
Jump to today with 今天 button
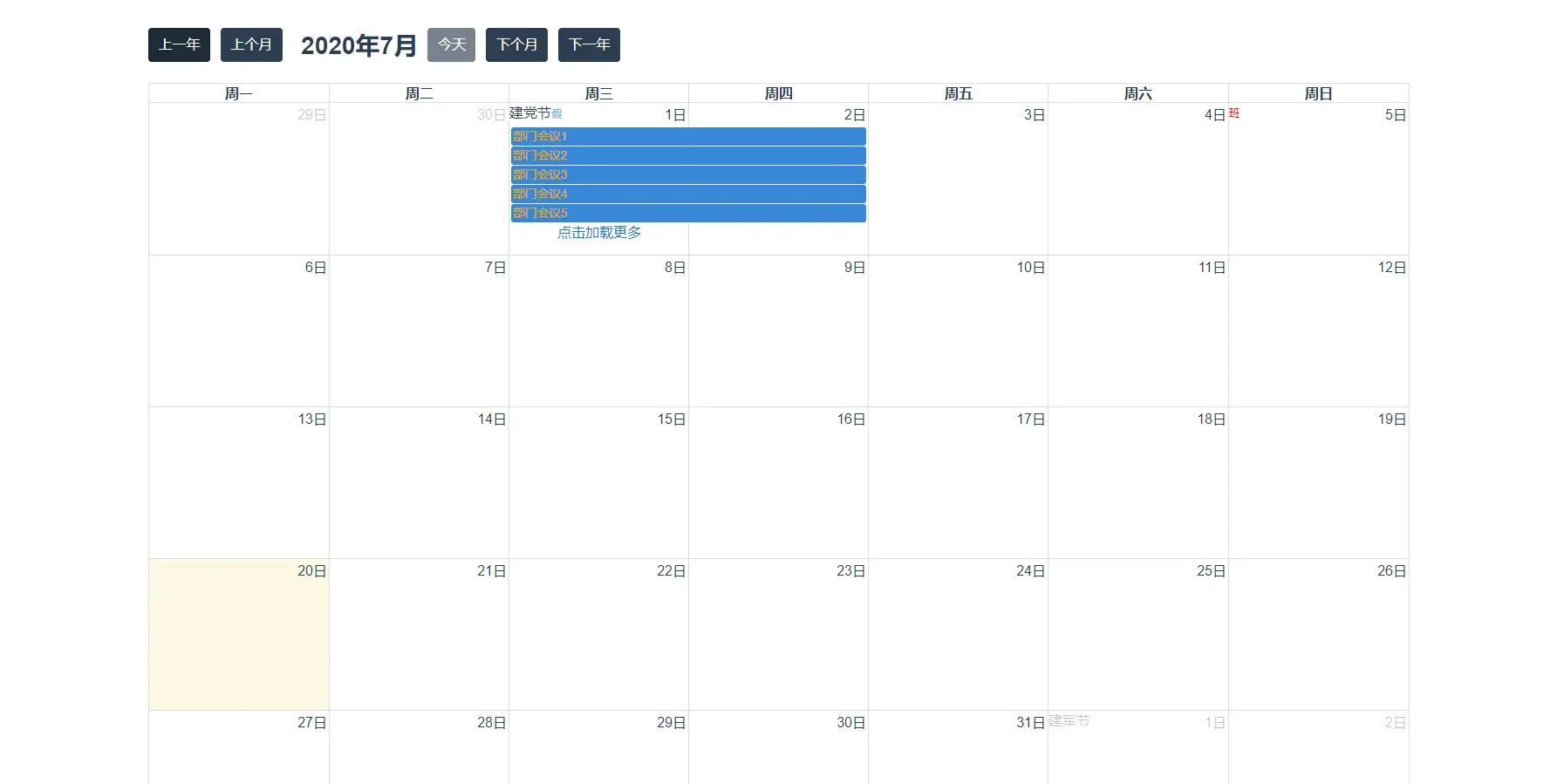[x=451, y=45]
